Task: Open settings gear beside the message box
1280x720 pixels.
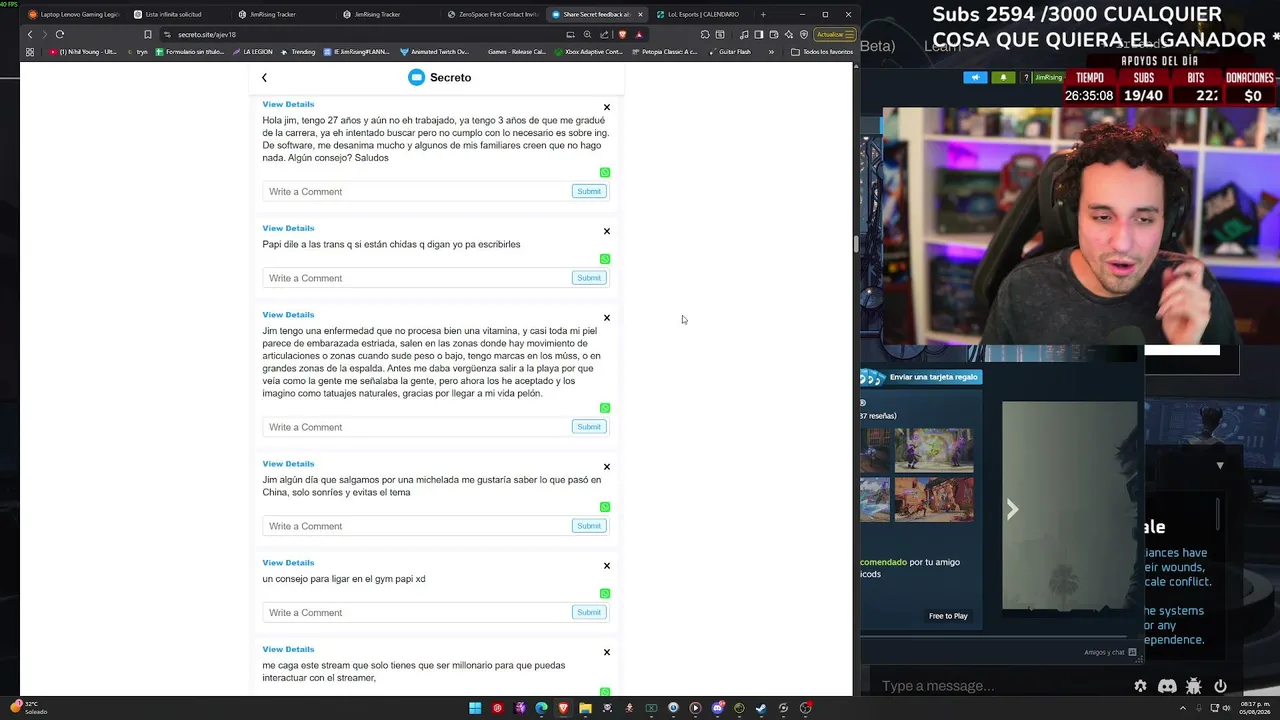Action: [1140, 686]
